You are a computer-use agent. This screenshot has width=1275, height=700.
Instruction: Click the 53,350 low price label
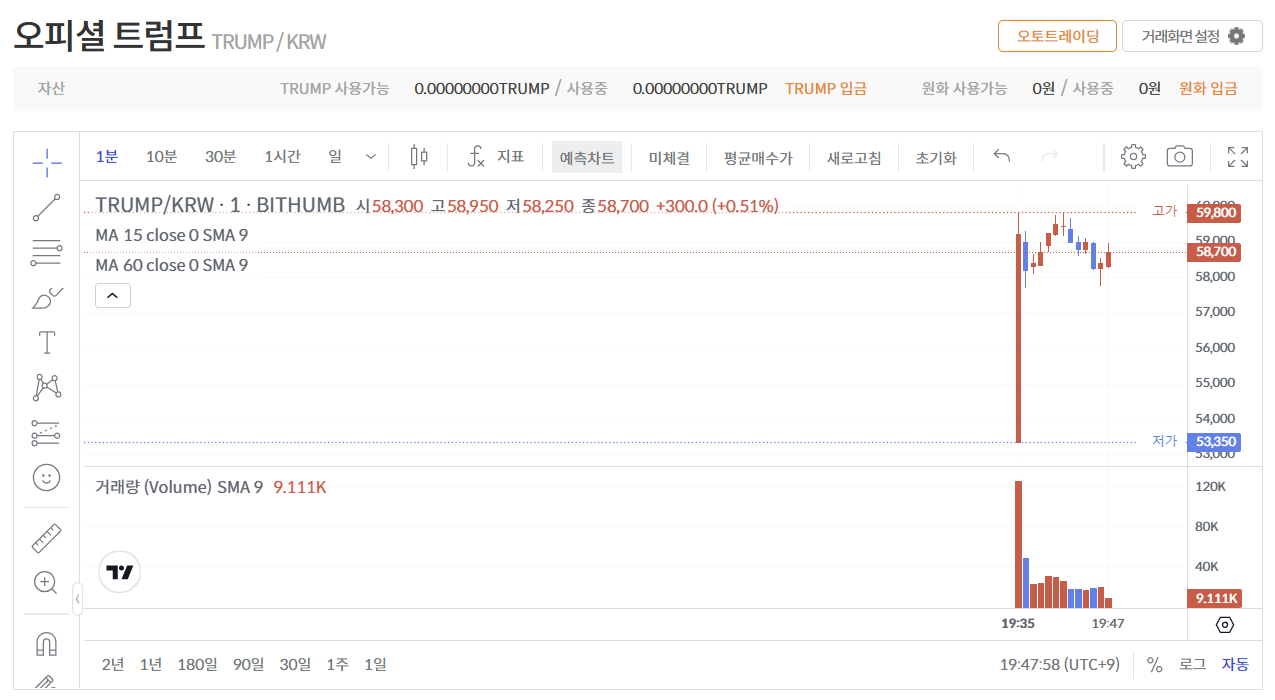pyautogui.click(x=1214, y=442)
